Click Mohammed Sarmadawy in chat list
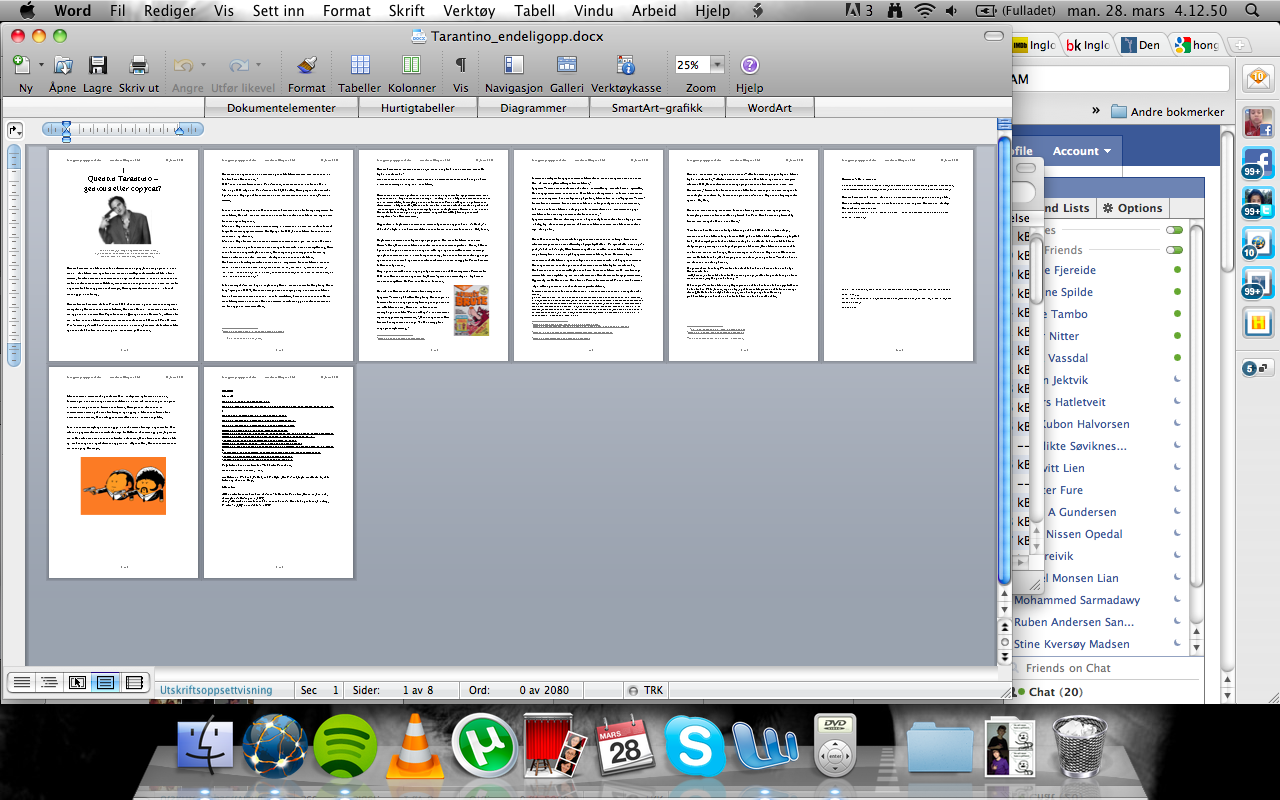Viewport: 1280px width, 800px height. pyautogui.click(x=1077, y=600)
